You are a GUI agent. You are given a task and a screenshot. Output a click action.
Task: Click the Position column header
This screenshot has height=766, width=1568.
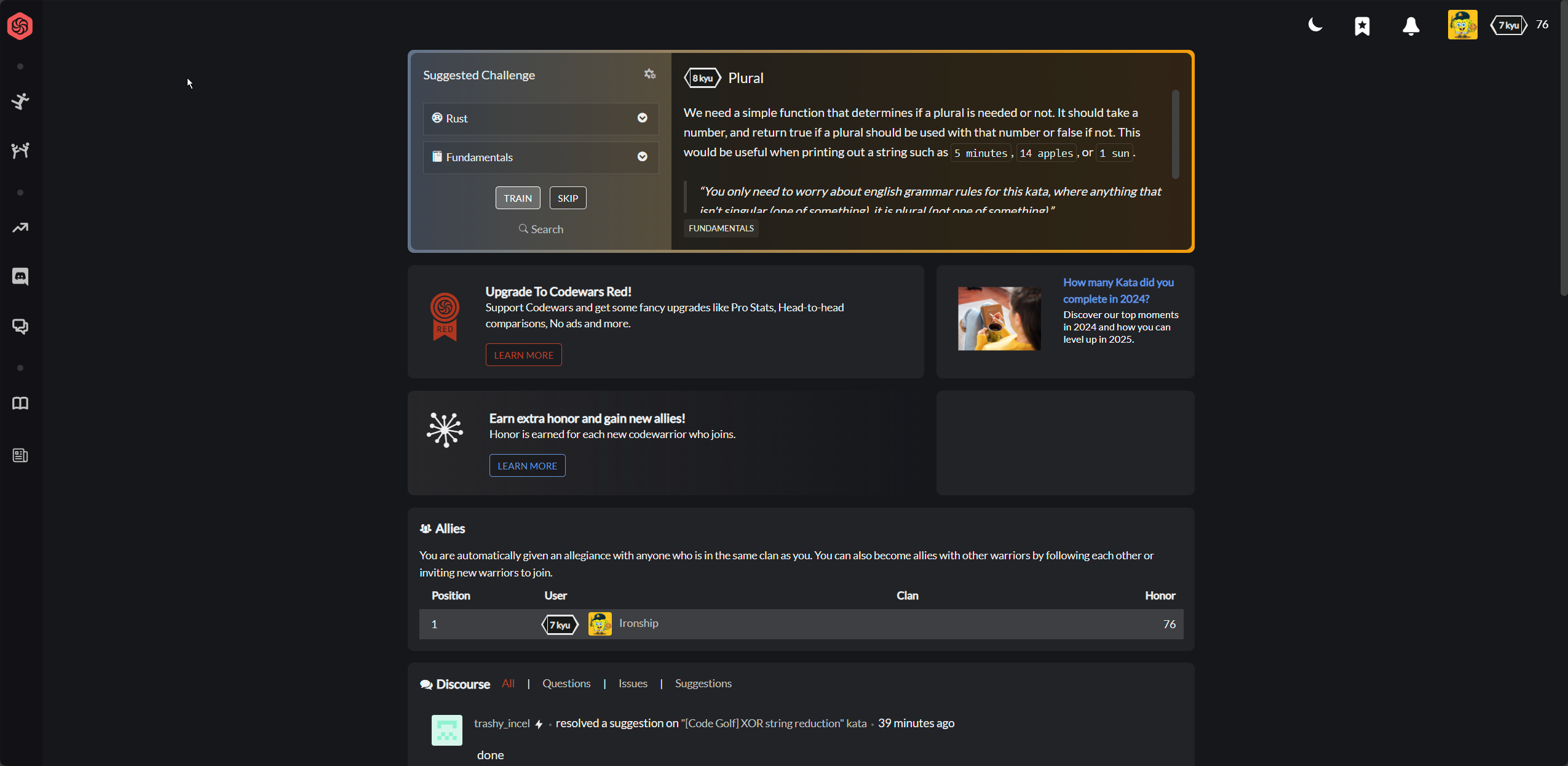pyautogui.click(x=451, y=596)
